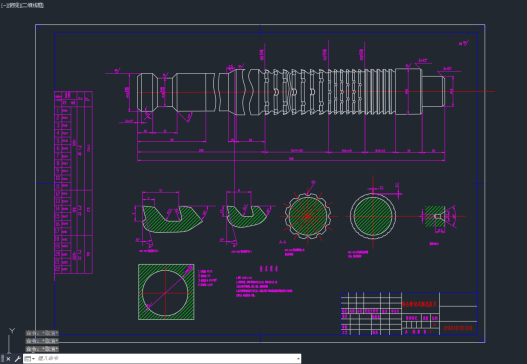Image resolution: width=527 pixels, height=364 pixels.
Task: Click the tooth data table on left
Action: (x=73, y=183)
